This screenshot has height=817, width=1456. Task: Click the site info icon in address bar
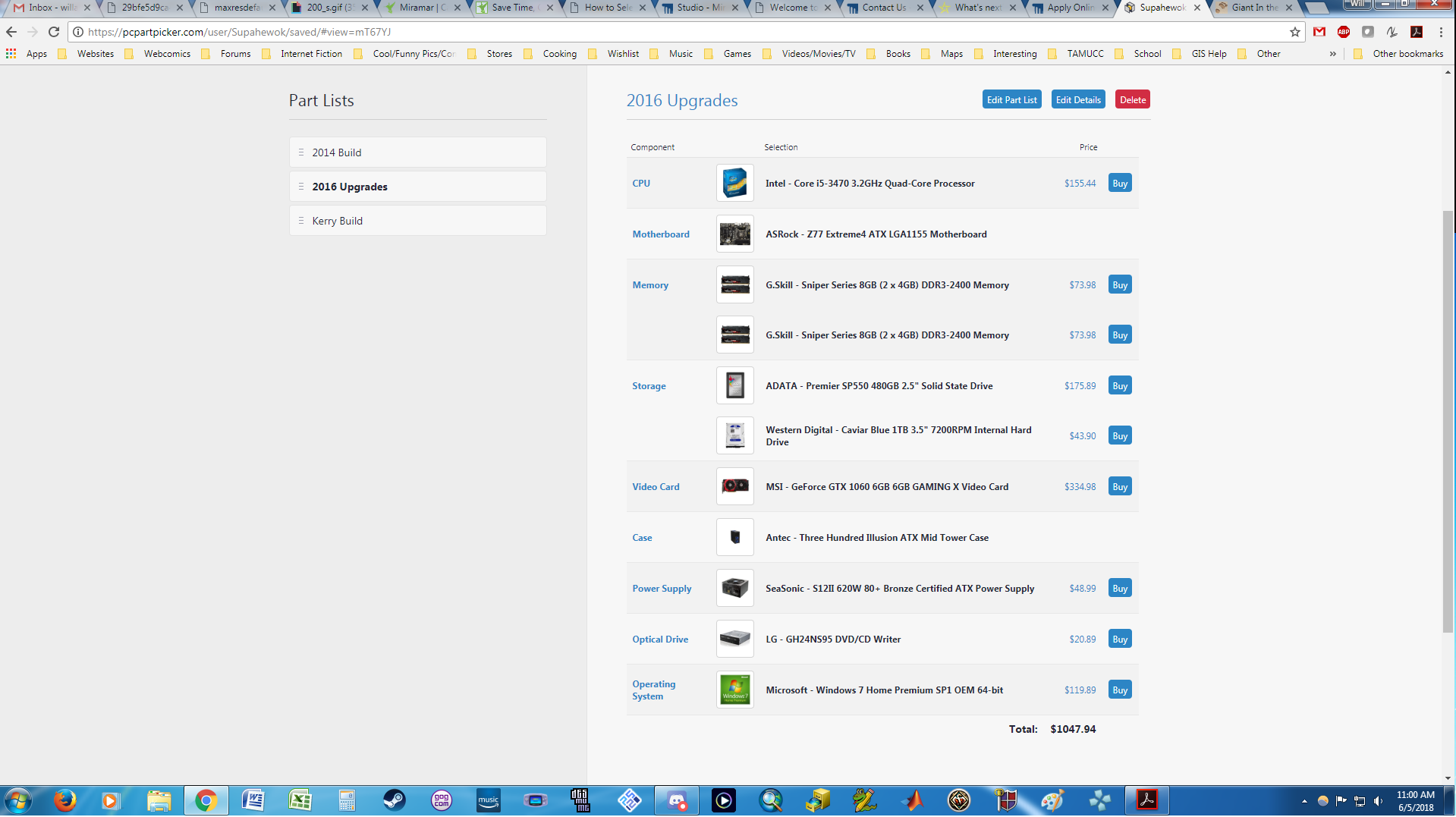click(78, 32)
